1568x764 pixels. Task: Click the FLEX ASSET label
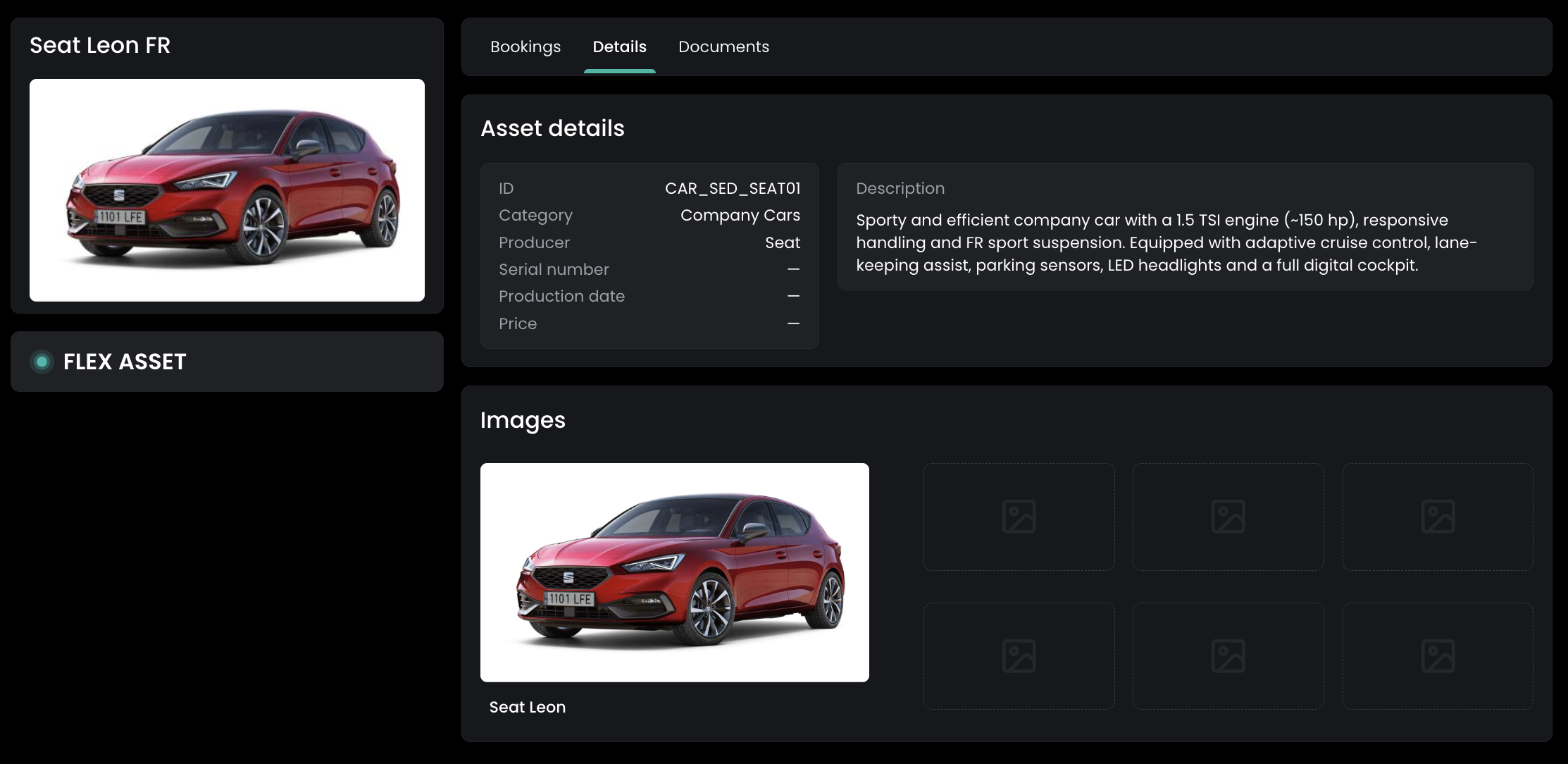tap(125, 362)
